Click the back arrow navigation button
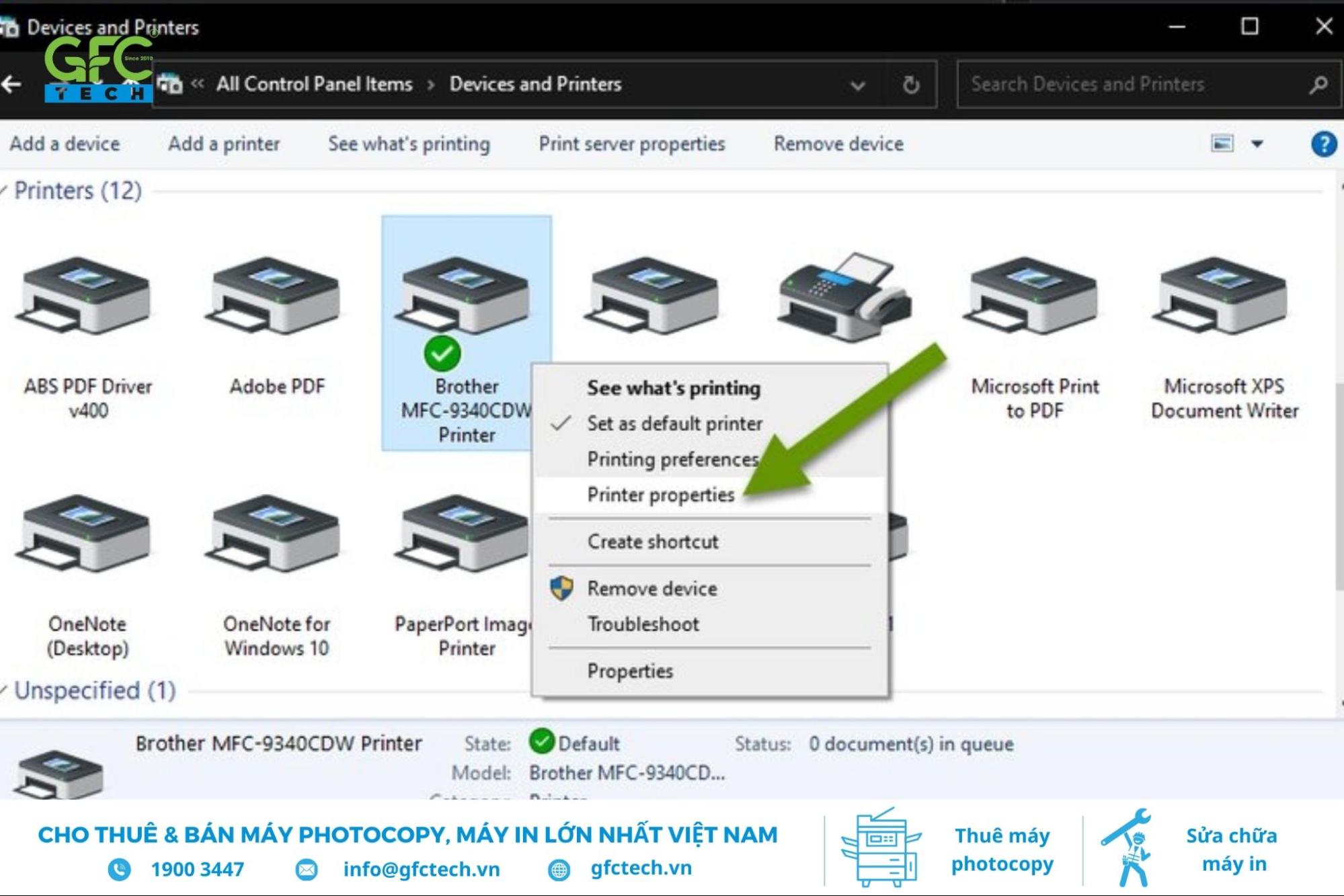Screen dimensions: 1344x896 [x=11, y=85]
